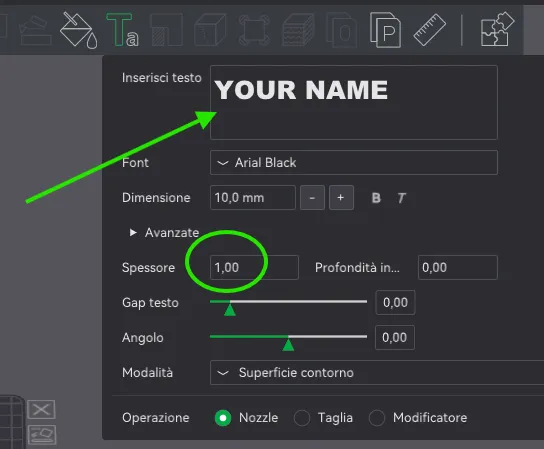Open the Superficie contorno mode dropdown
Screen dimensions: 544x449
(377, 373)
